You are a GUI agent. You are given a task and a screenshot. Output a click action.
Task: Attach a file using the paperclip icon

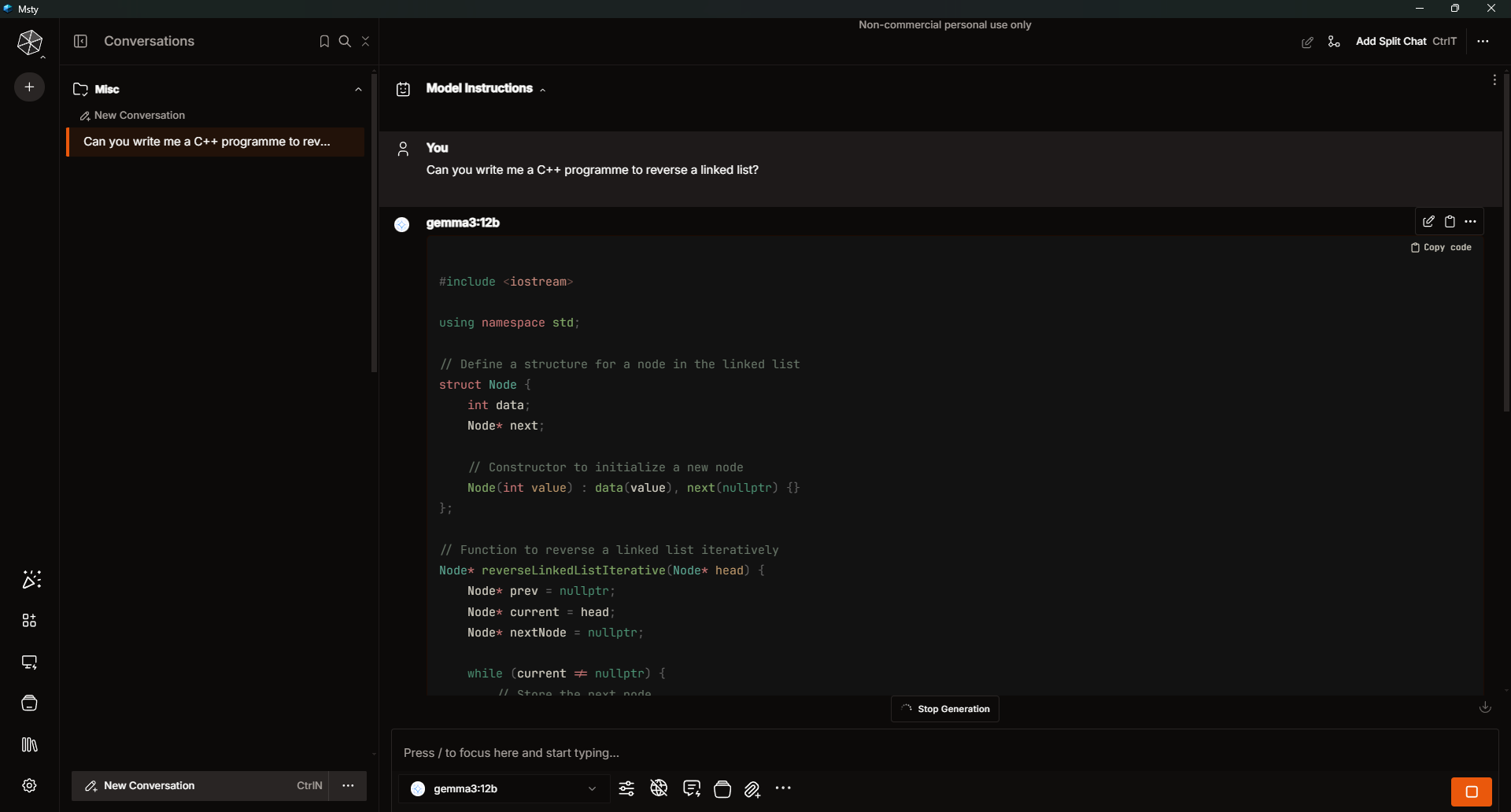pos(753,790)
